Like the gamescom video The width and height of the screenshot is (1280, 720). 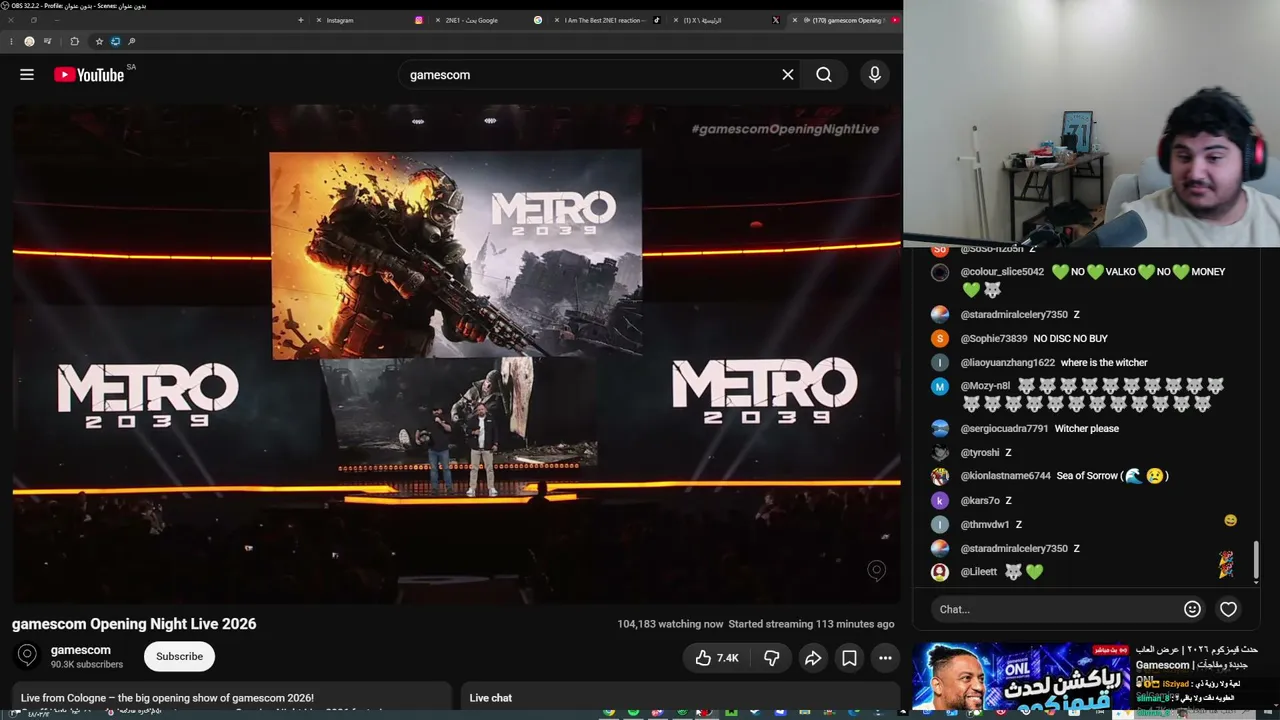(x=717, y=658)
